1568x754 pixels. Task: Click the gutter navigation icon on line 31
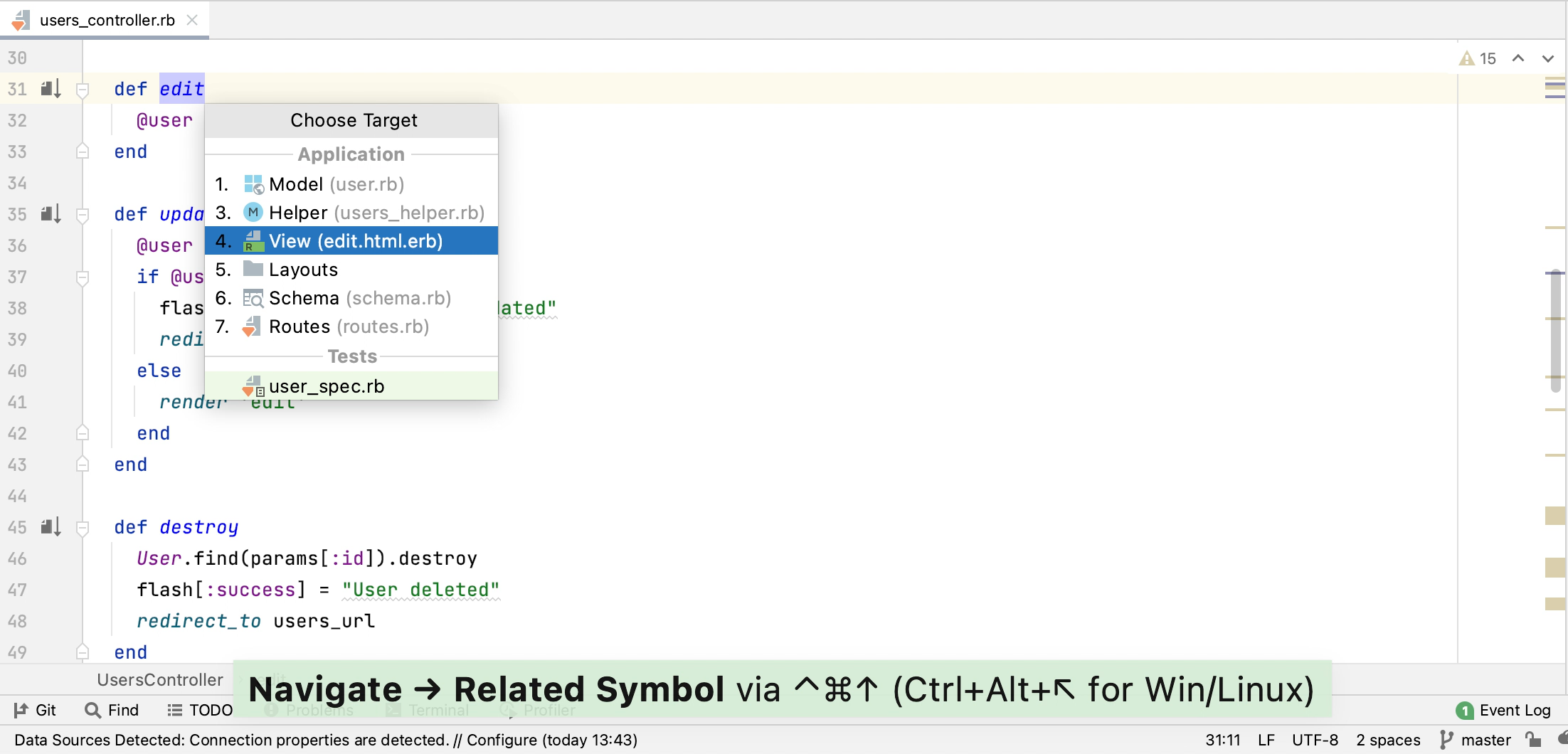[x=51, y=89]
